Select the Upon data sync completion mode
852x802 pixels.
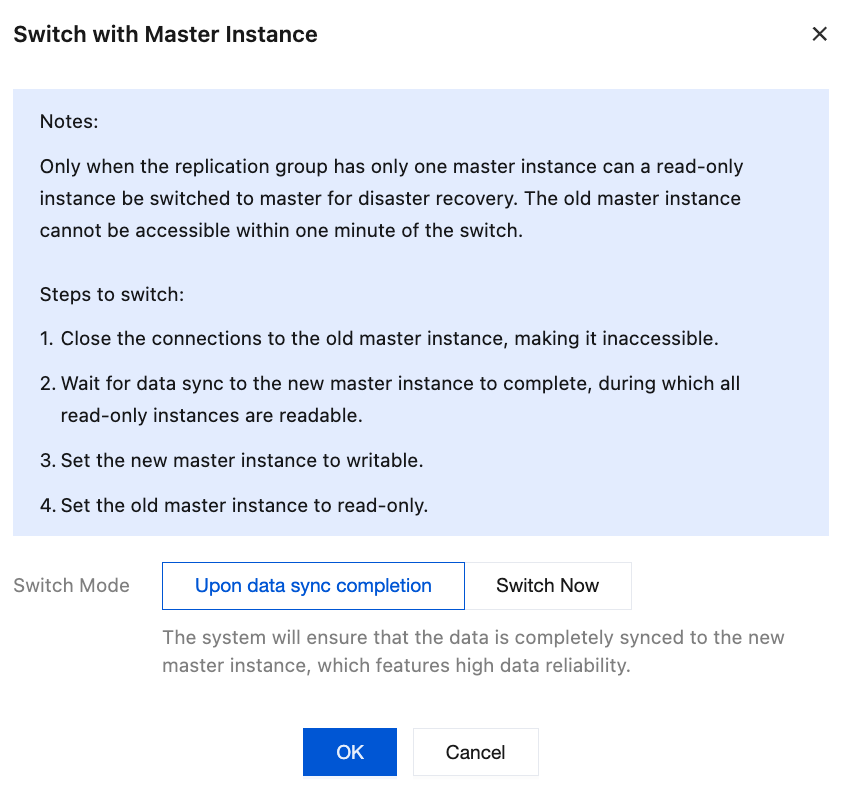tap(313, 586)
